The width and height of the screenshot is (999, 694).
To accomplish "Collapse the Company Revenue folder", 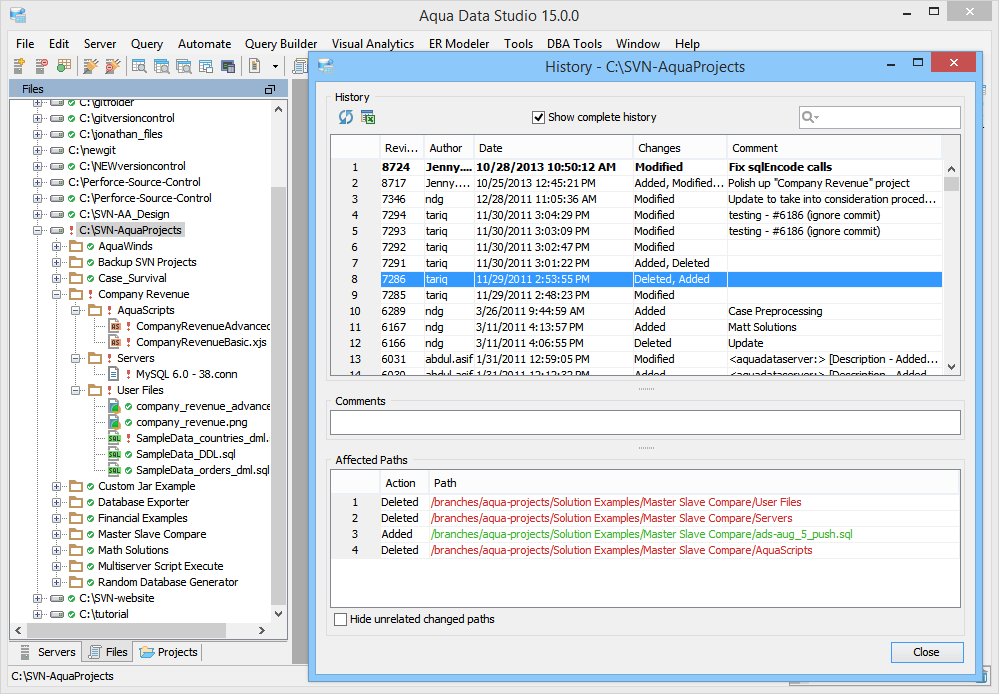I will tap(58, 294).
